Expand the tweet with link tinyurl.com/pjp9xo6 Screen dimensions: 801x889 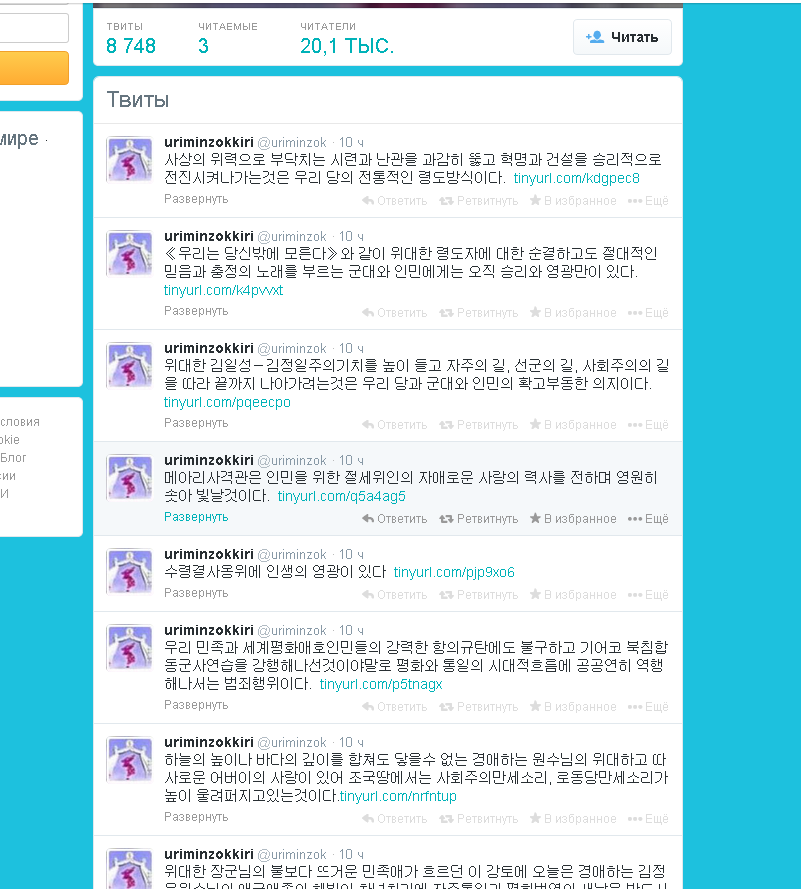tap(196, 593)
